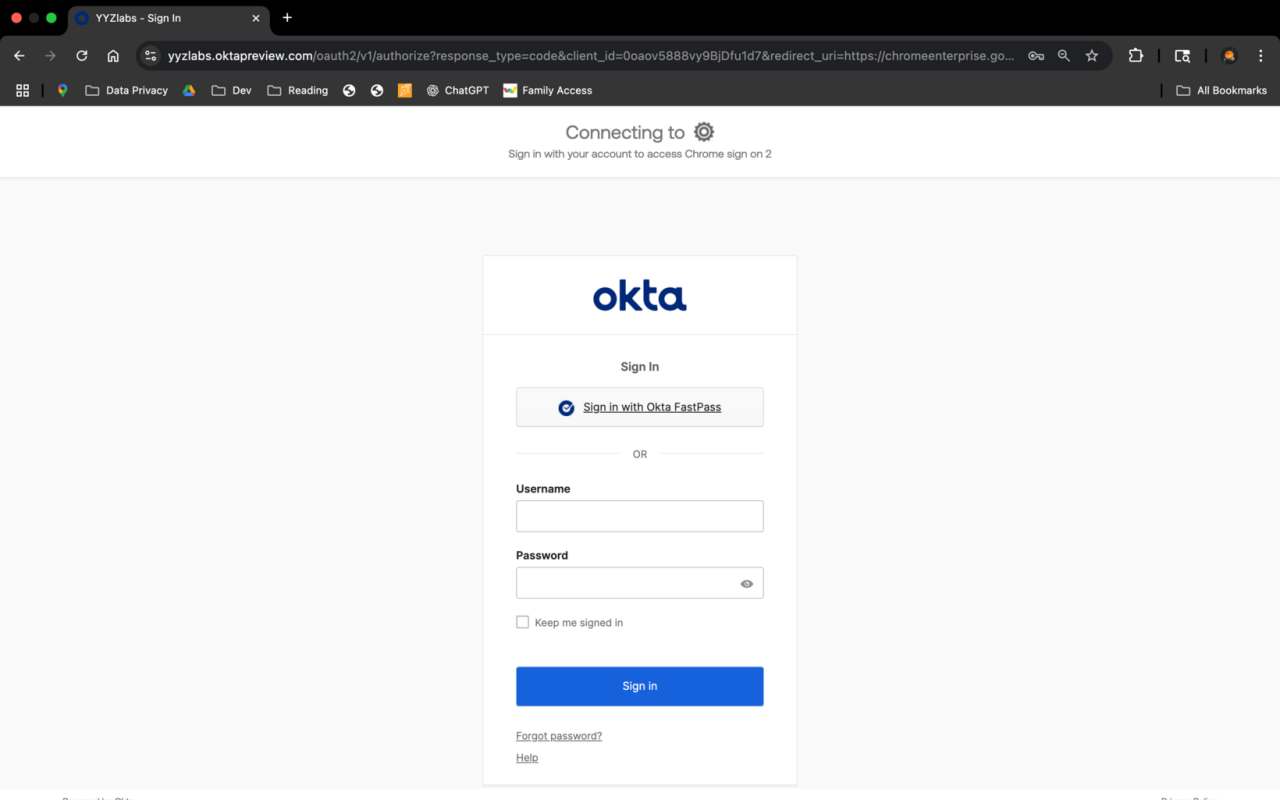1280x800 pixels.
Task: Bookmark this page with the star icon
Action: pyautogui.click(x=1092, y=56)
